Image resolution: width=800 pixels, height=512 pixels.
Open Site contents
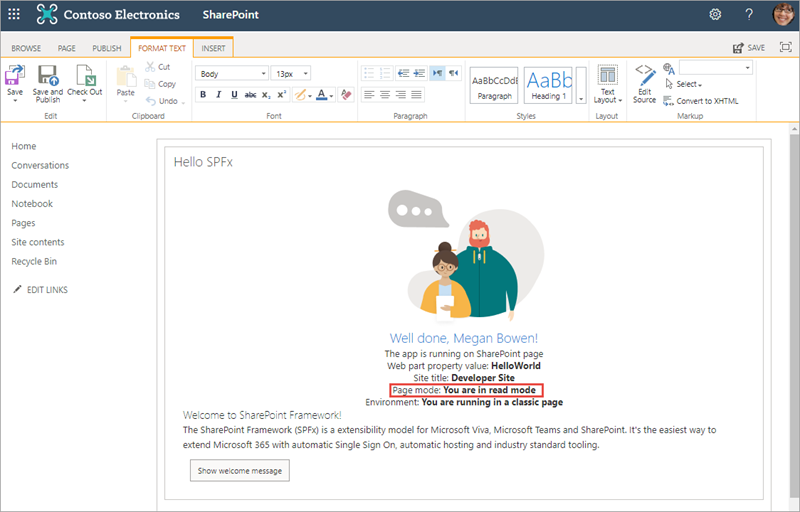tap(38, 242)
